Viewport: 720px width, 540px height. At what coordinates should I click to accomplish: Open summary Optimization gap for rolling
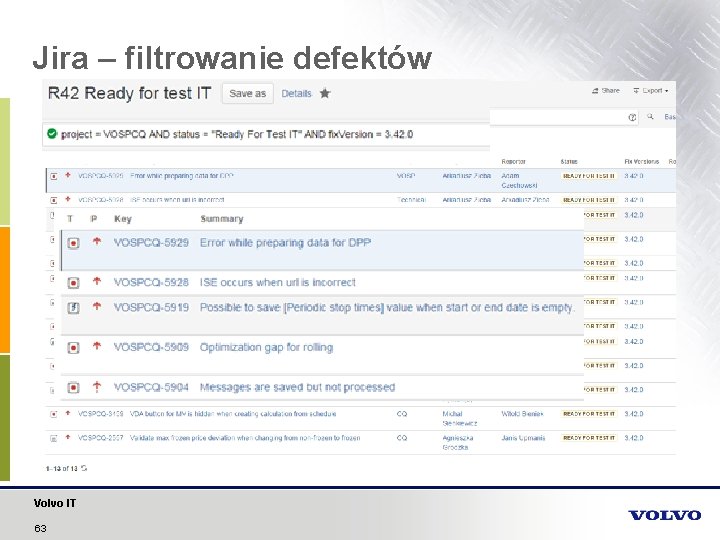pos(266,348)
